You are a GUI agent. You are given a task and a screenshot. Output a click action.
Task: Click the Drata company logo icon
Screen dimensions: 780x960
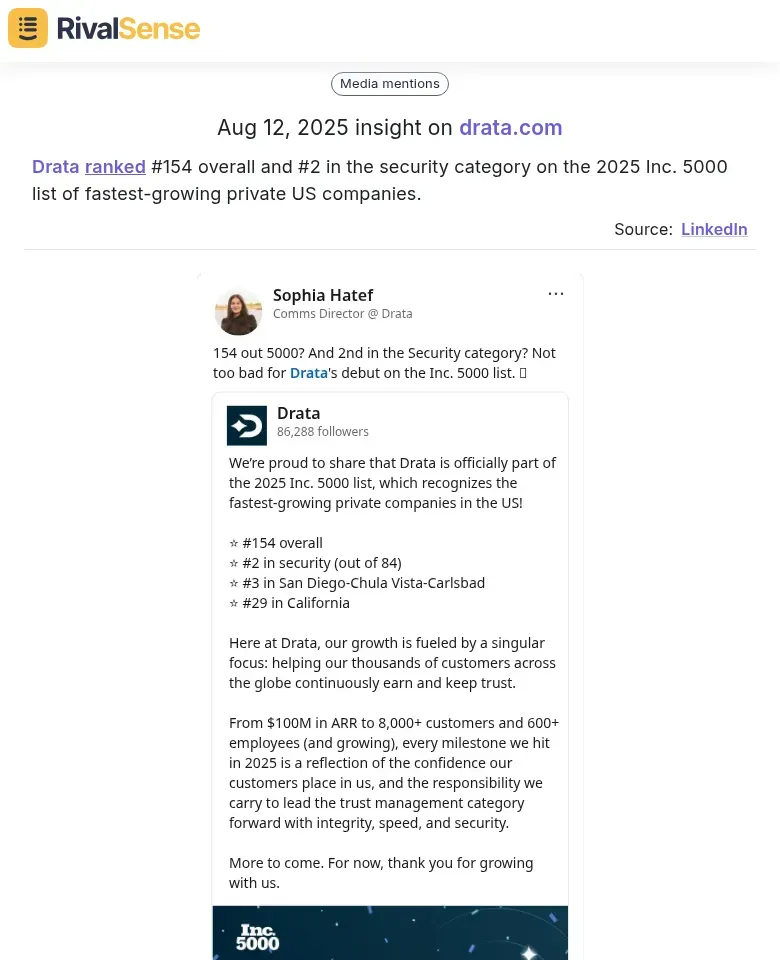point(247,425)
